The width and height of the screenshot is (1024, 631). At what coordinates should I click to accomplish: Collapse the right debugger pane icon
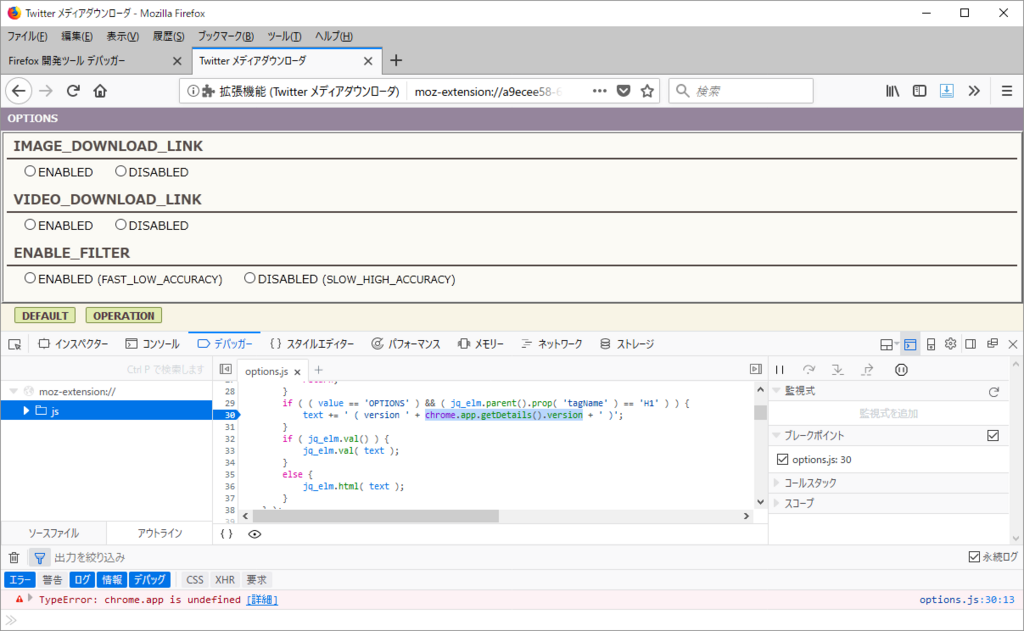click(x=756, y=369)
